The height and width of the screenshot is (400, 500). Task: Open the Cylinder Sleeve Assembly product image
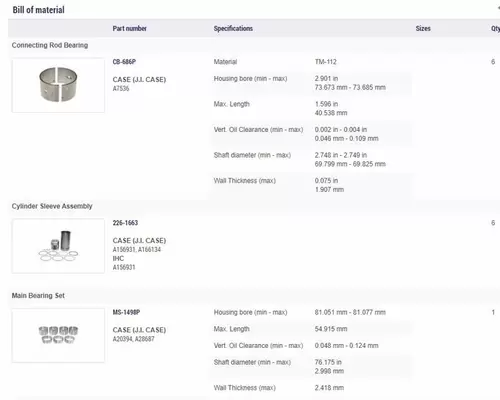tap(58, 246)
